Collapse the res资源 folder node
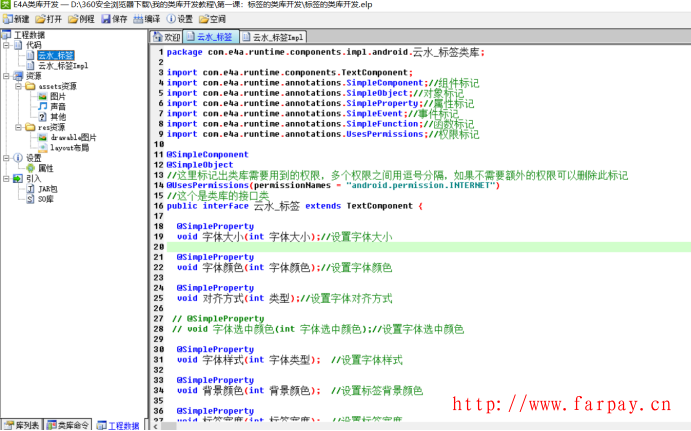 [18, 127]
